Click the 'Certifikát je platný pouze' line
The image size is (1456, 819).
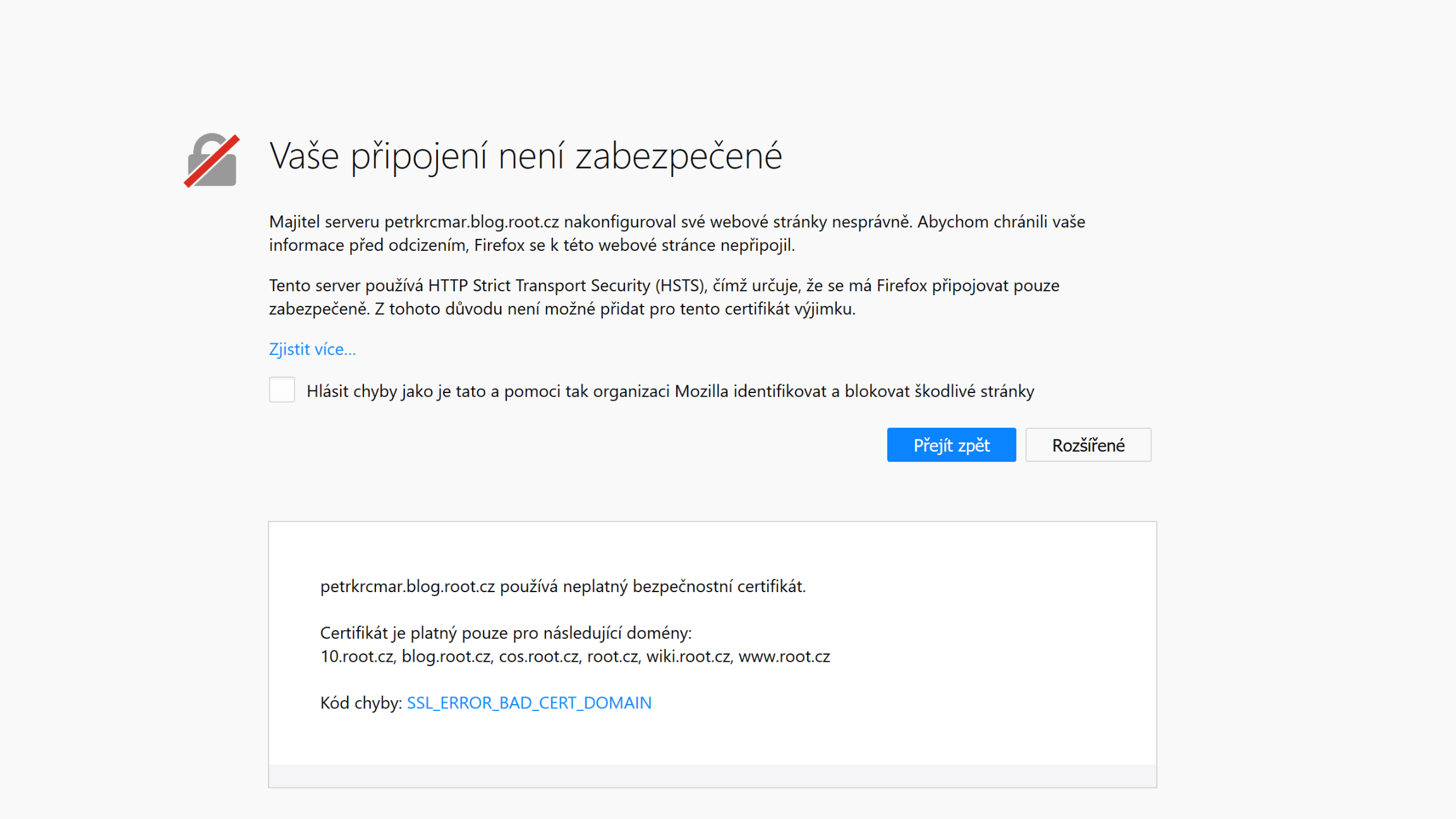pyautogui.click(x=506, y=633)
